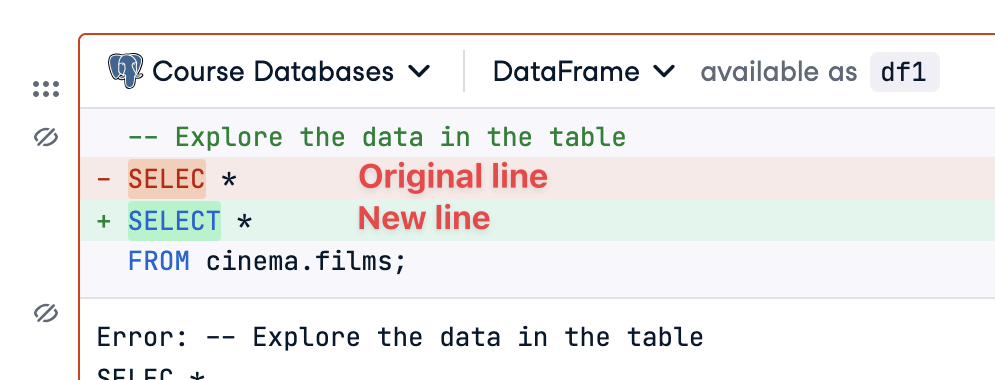This screenshot has height=380, width=995.
Task: Click the green plus diff marker
Action: point(103,221)
